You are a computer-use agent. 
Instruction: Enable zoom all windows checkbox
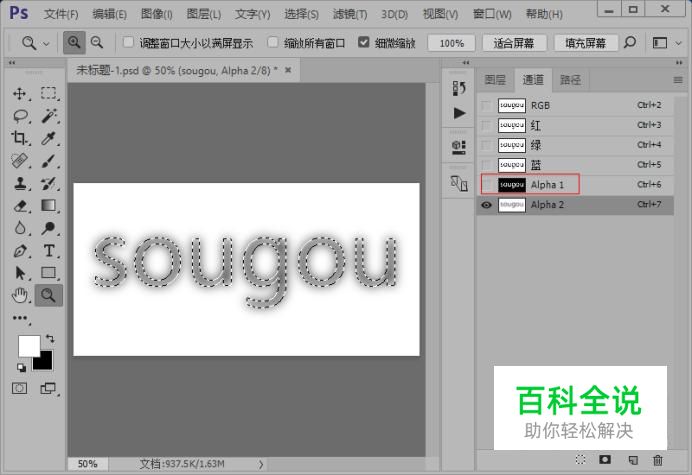(x=273, y=42)
